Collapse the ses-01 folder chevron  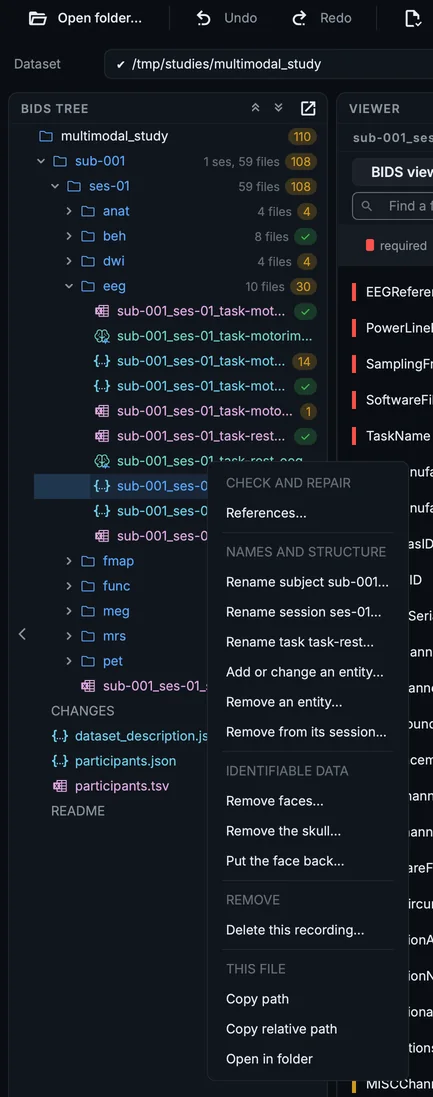pyautogui.click(x=55, y=187)
